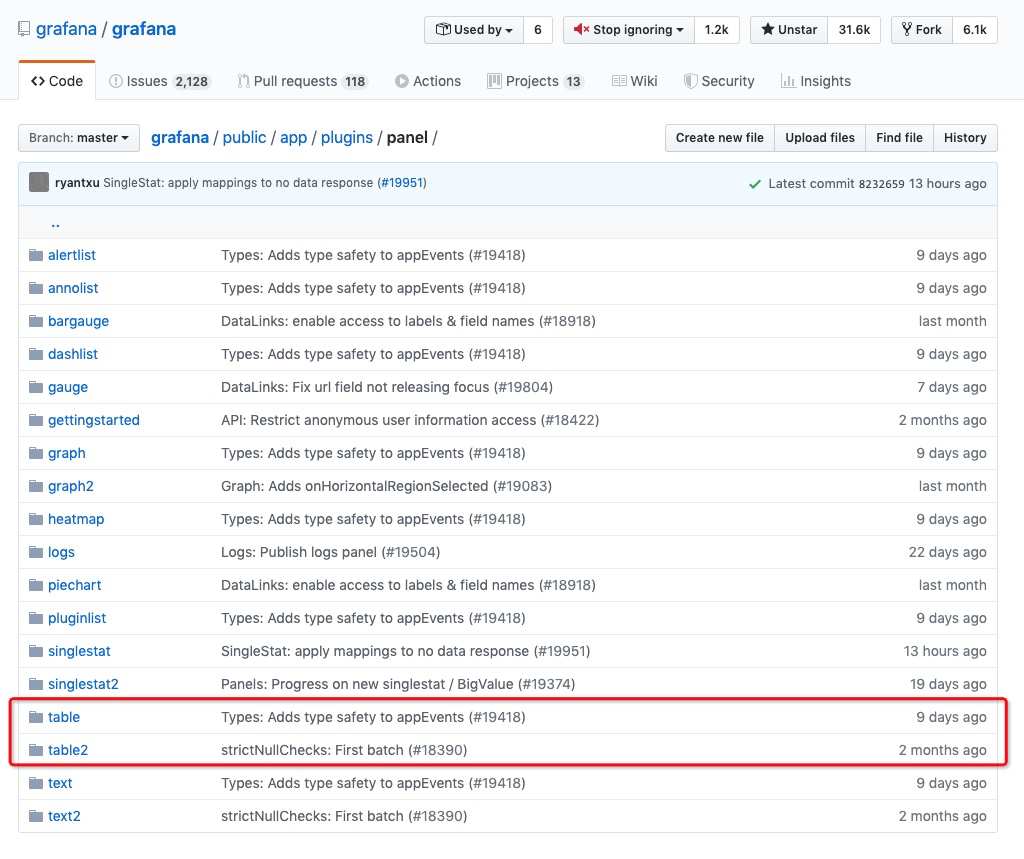Open the Branch: master dropdown
Viewport: 1024px width, 859px height.
coord(79,138)
